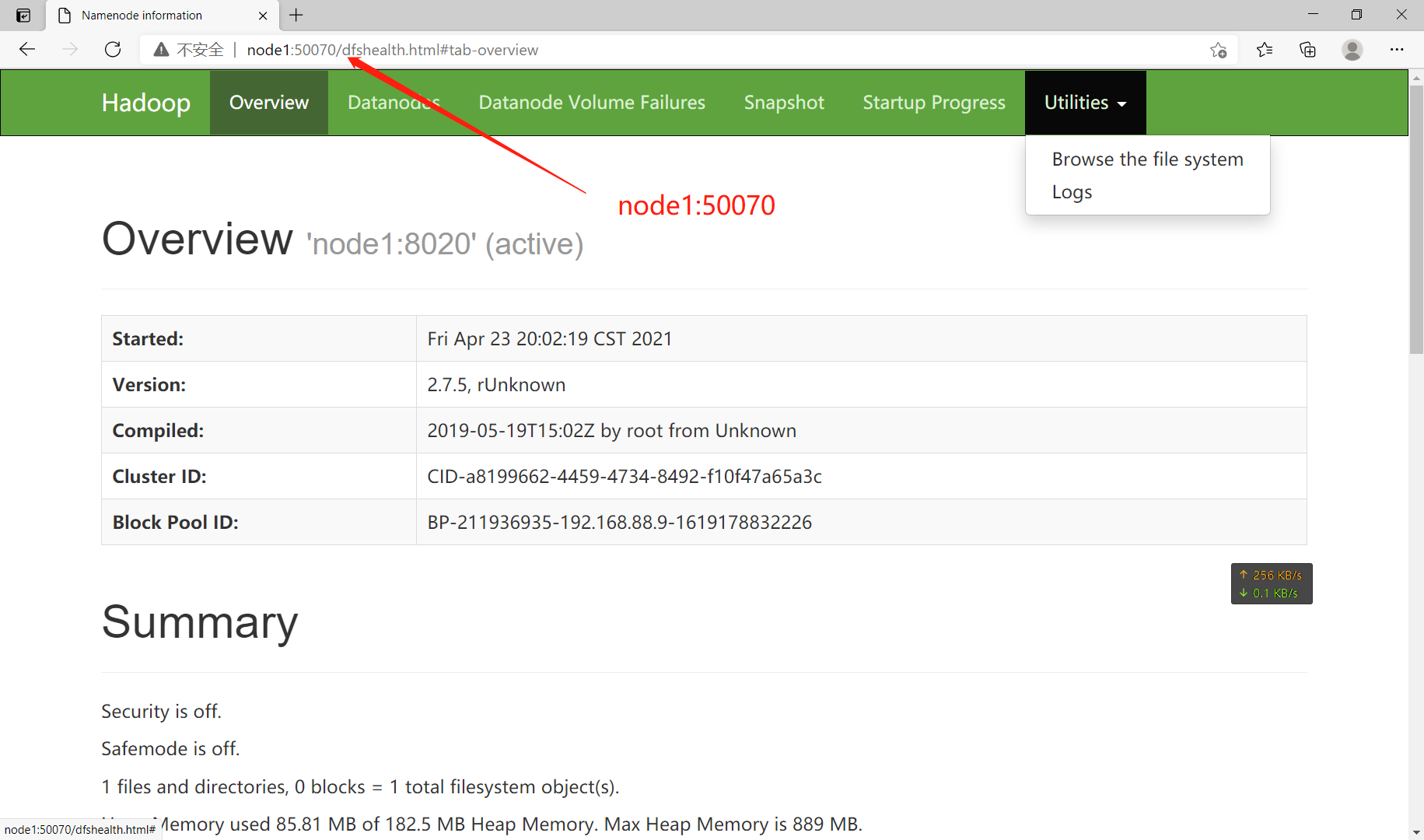Click the network speed overlay widget
1424x840 pixels.
click(x=1272, y=583)
